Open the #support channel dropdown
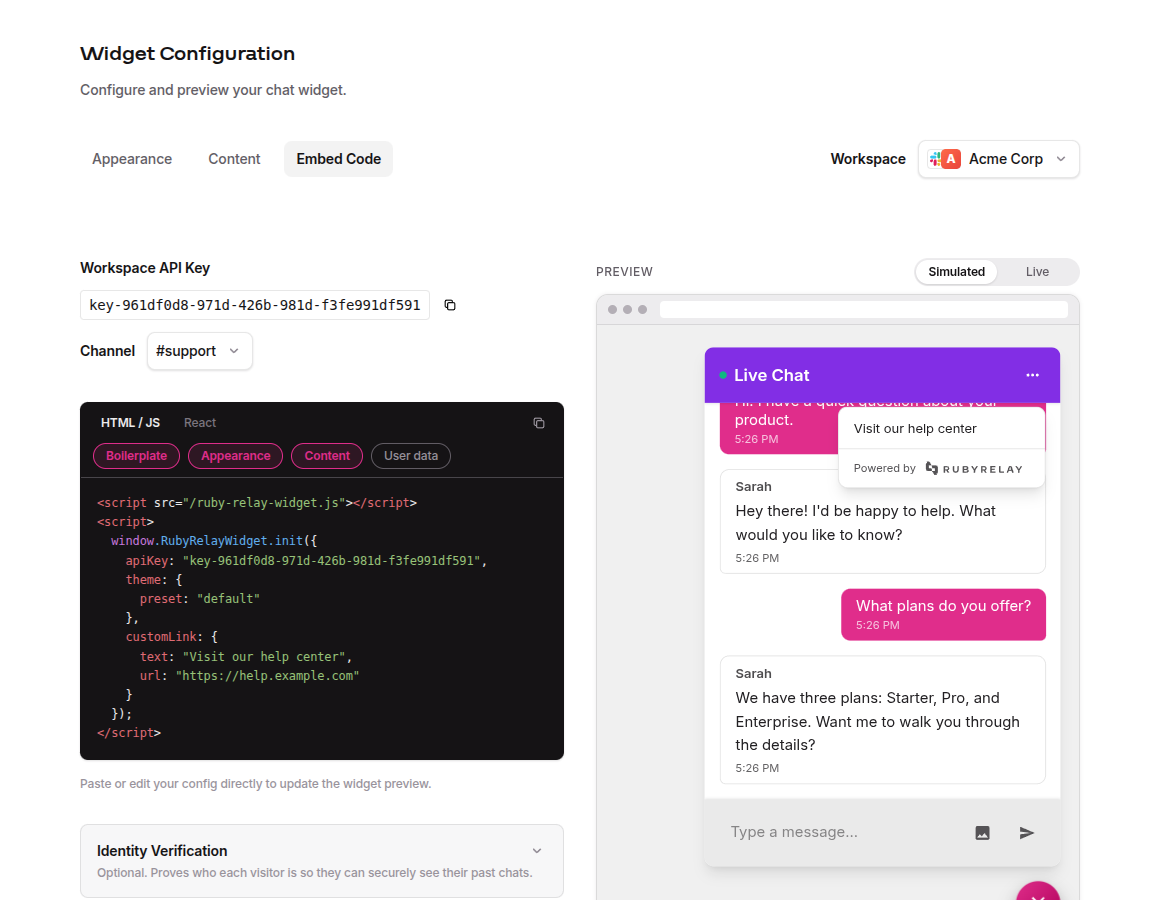1160x900 pixels. (199, 351)
